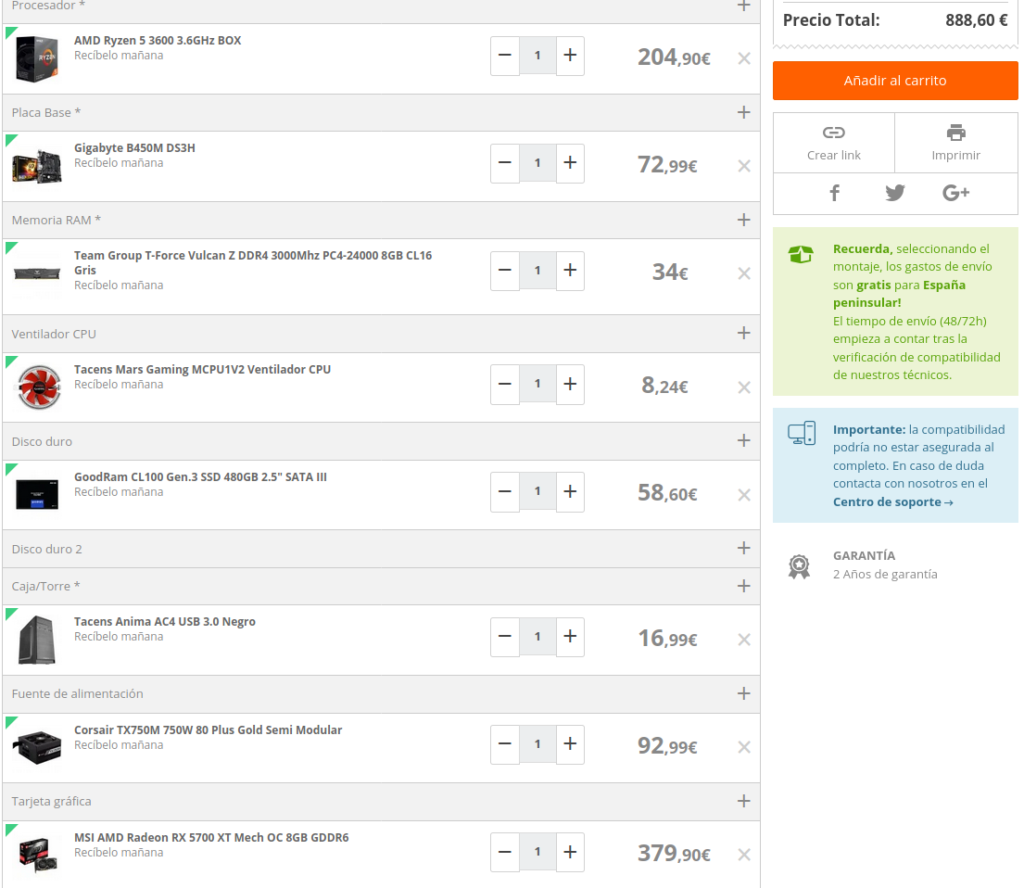The image size is (1024, 888).
Task: Open GoodRam CL100 Gen.3 SSD product link
Action: [200, 477]
